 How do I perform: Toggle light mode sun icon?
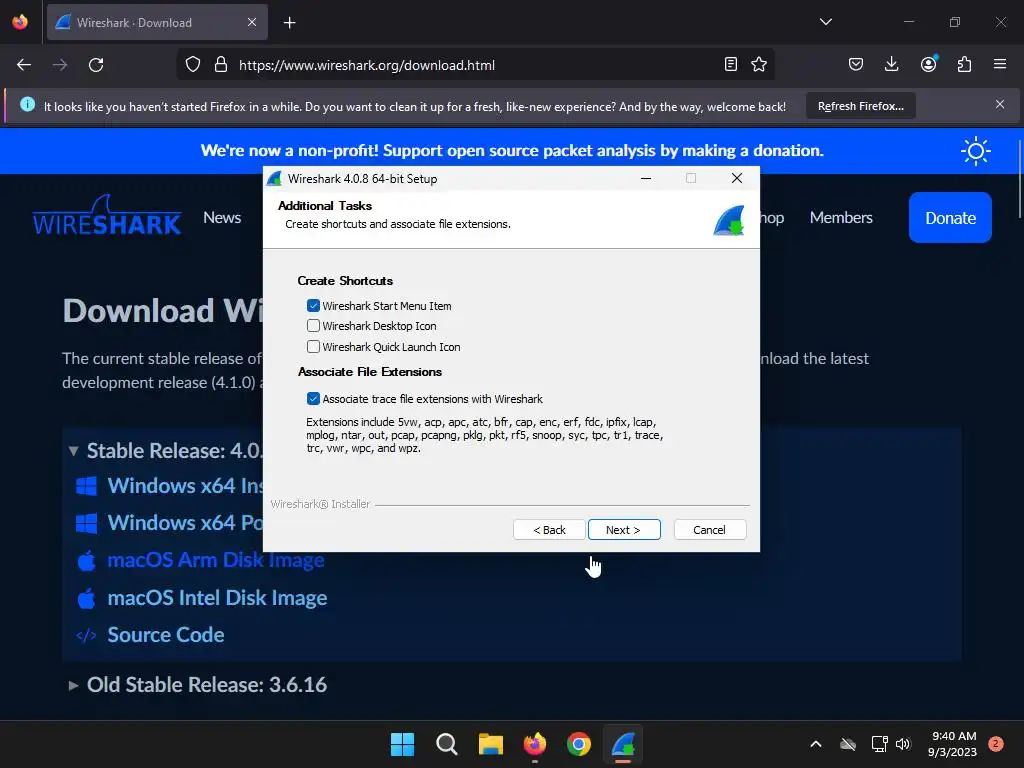[976, 151]
